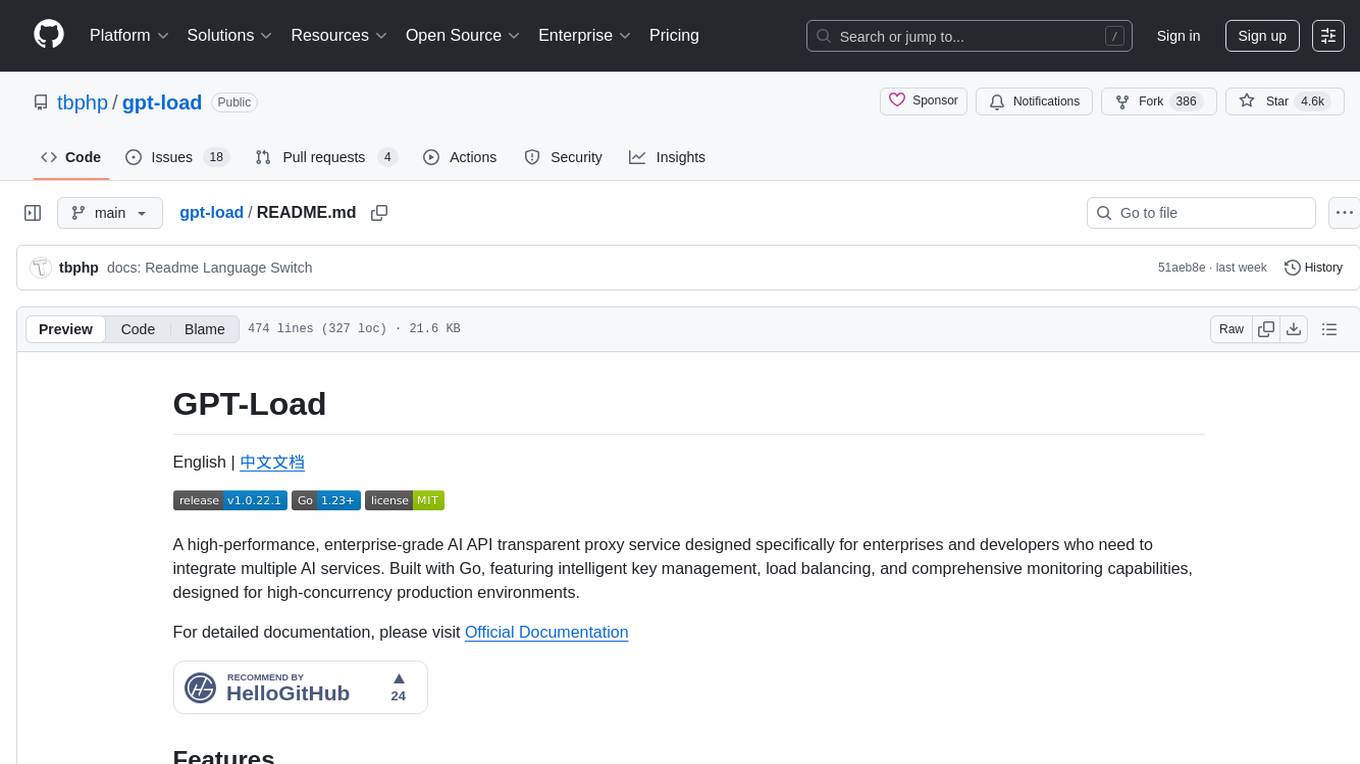Open the Readme Language Switch commit message
This screenshot has height=764, width=1360.
click(x=210, y=268)
